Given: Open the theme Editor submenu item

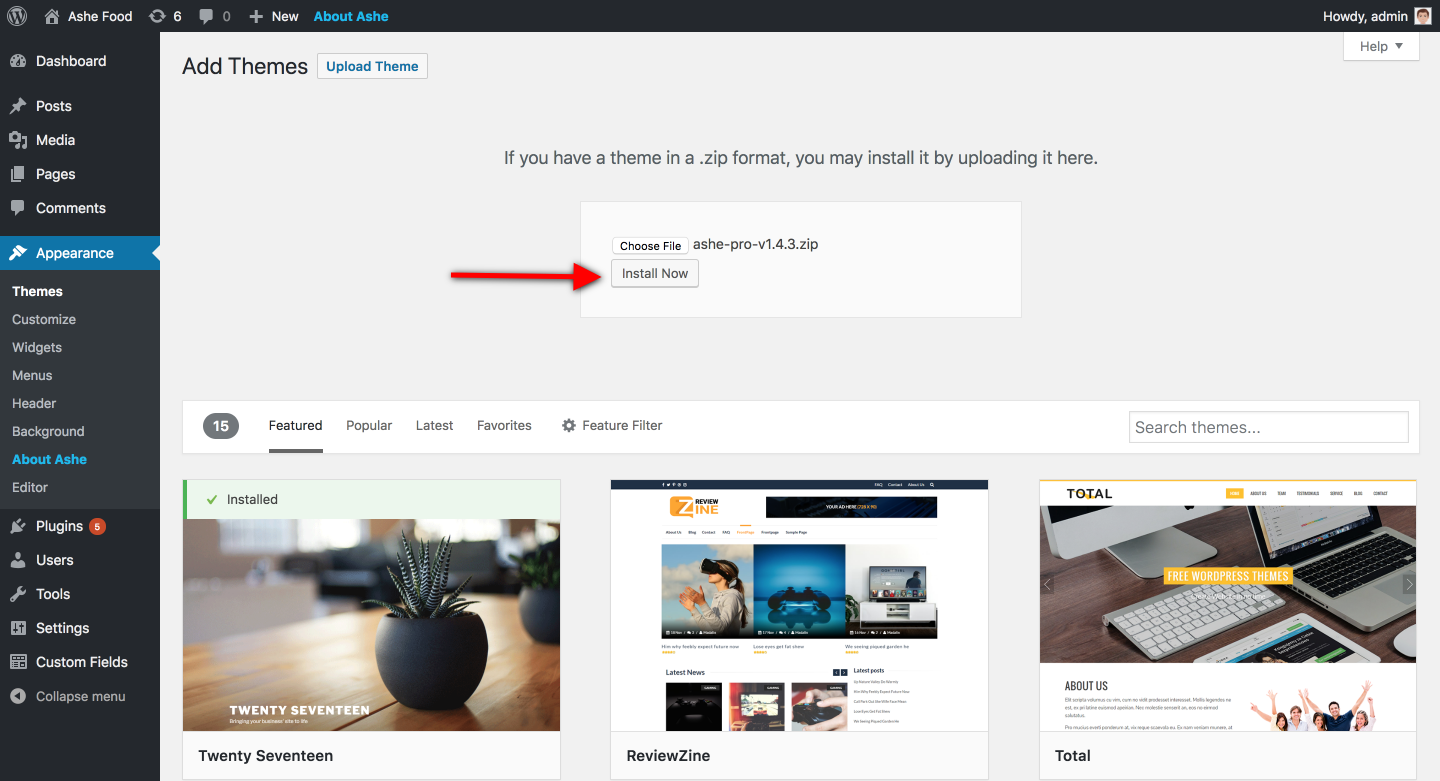Looking at the screenshot, I should [x=30, y=487].
